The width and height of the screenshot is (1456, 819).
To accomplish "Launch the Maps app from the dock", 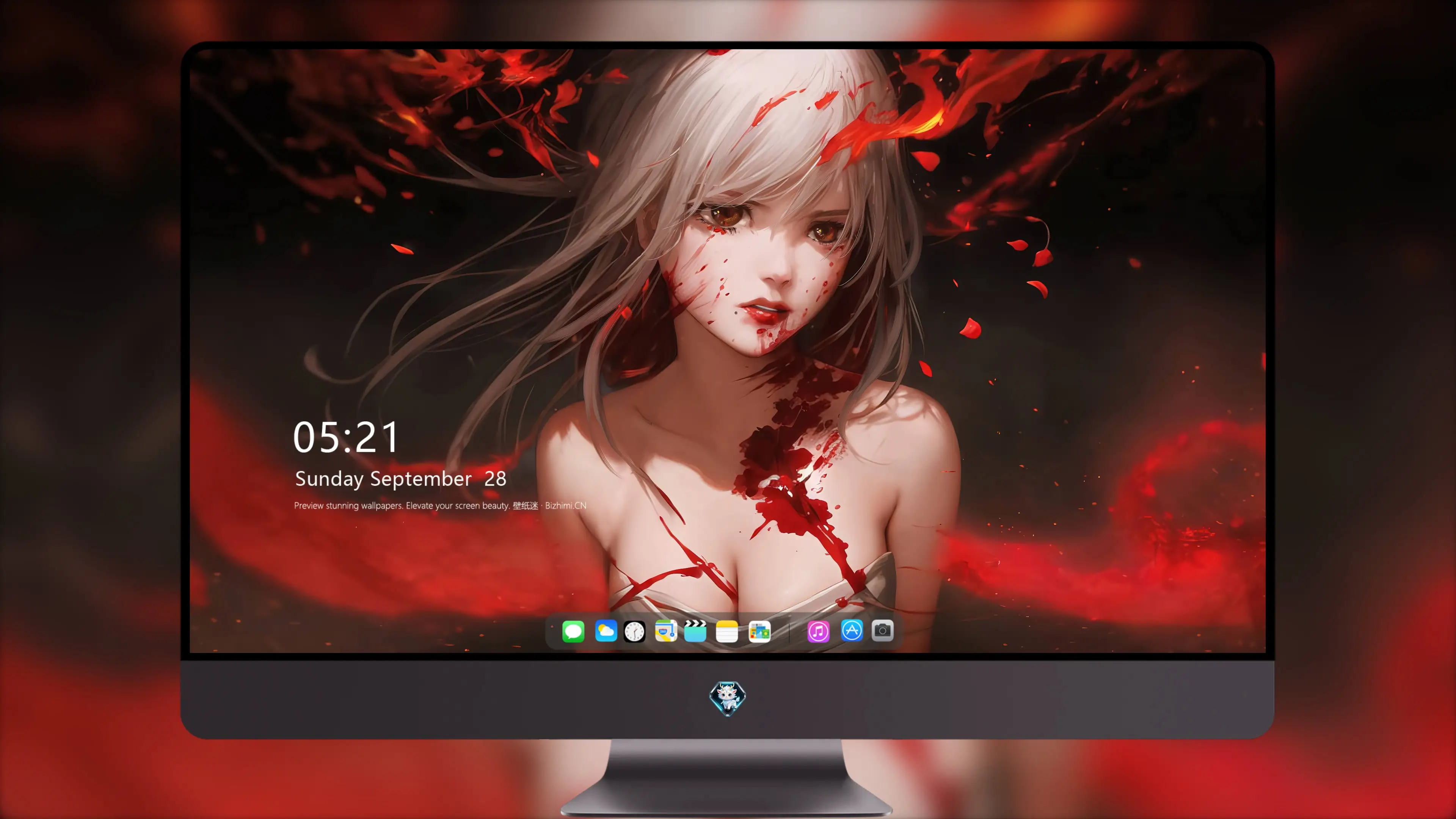I will point(666,631).
